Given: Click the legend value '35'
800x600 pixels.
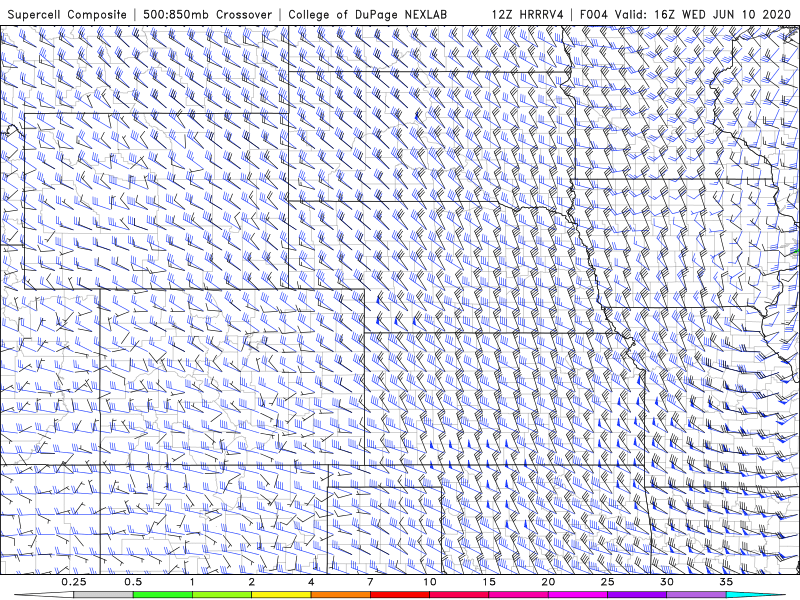Looking at the screenshot, I should [x=726, y=582].
